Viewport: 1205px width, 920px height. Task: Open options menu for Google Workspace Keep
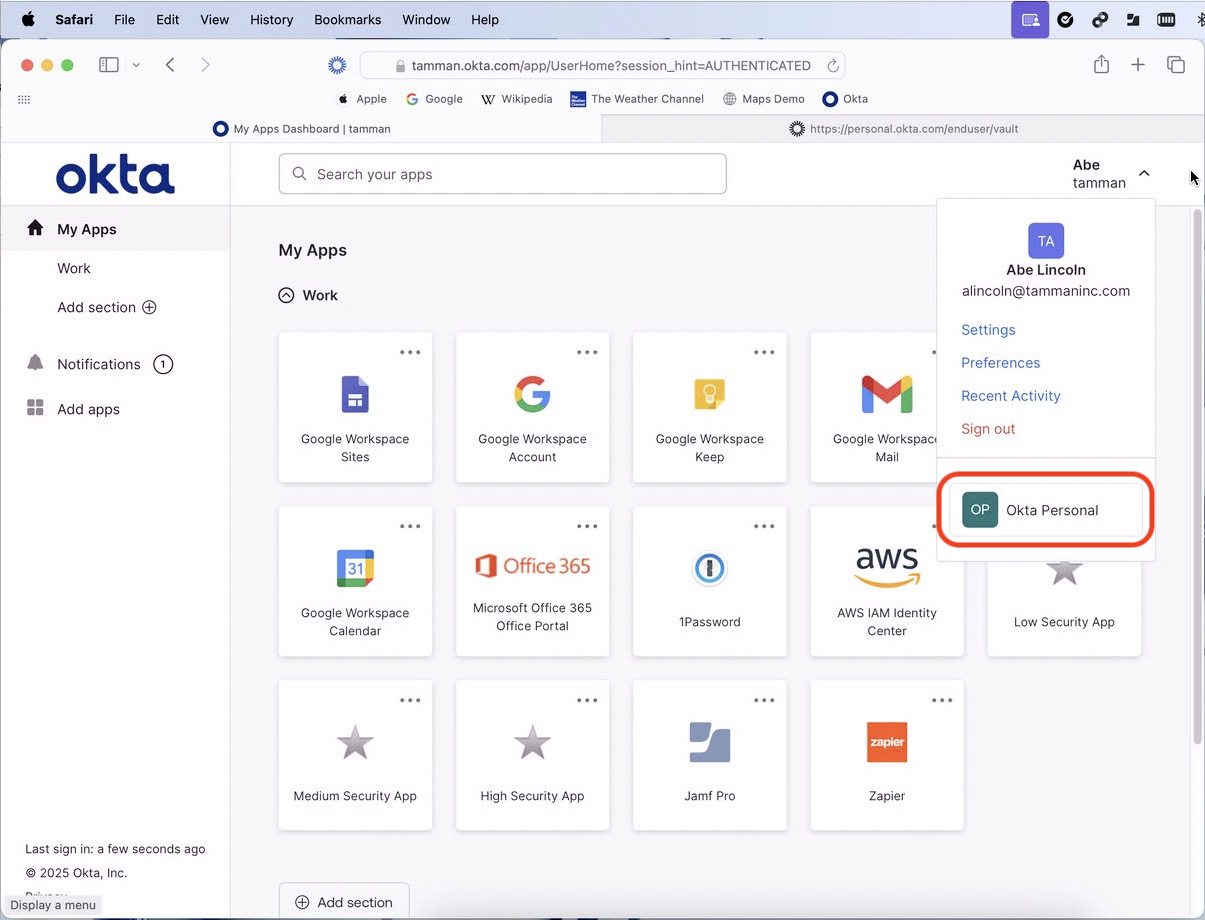[764, 352]
